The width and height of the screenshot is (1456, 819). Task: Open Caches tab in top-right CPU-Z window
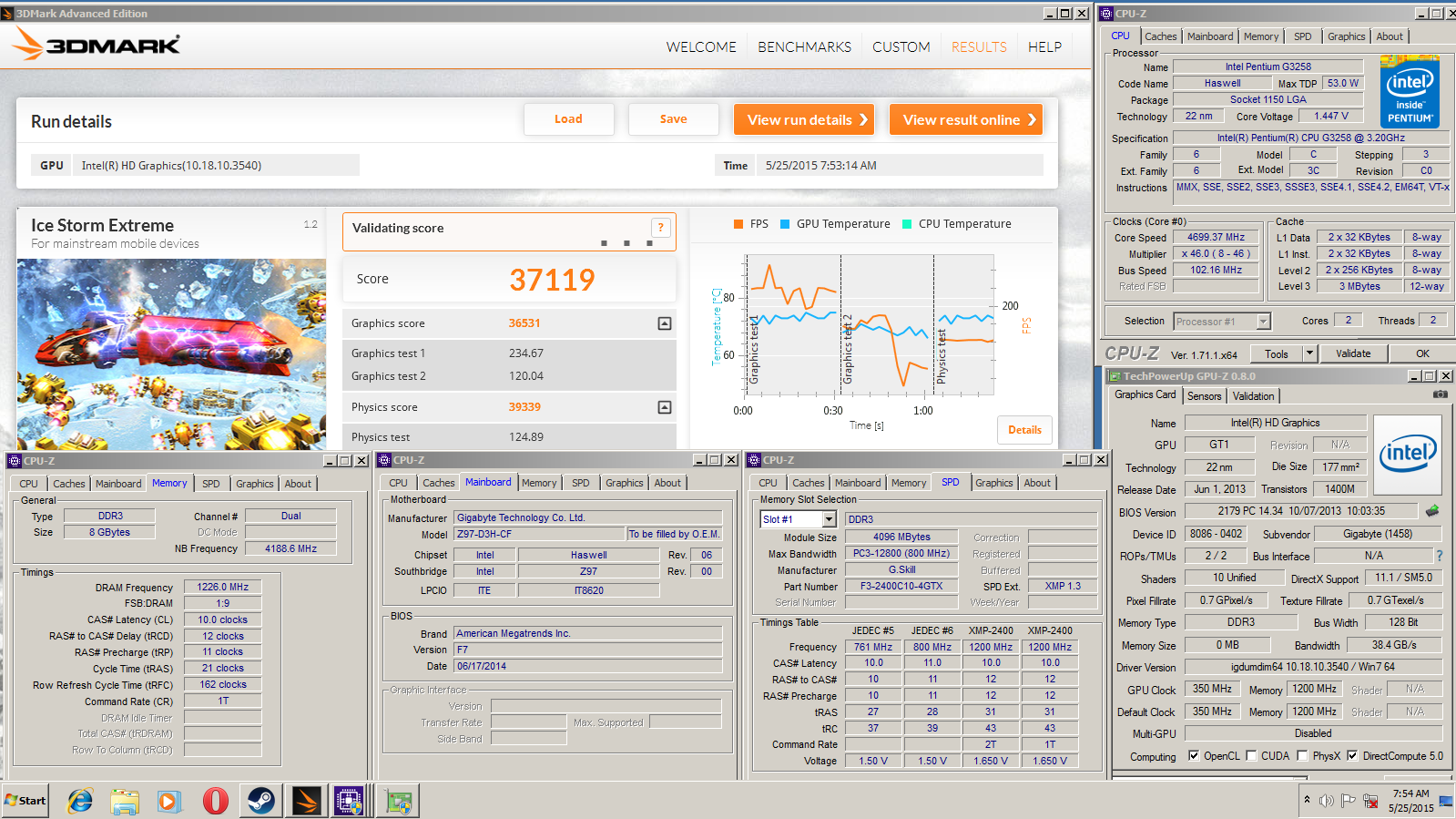tap(1160, 36)
